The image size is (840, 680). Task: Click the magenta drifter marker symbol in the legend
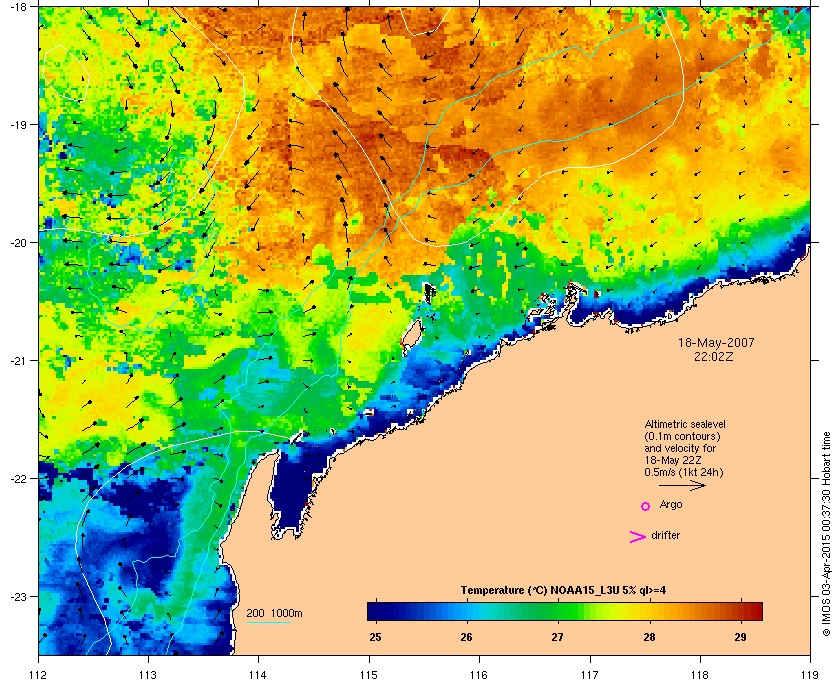(x=638, y=537)
